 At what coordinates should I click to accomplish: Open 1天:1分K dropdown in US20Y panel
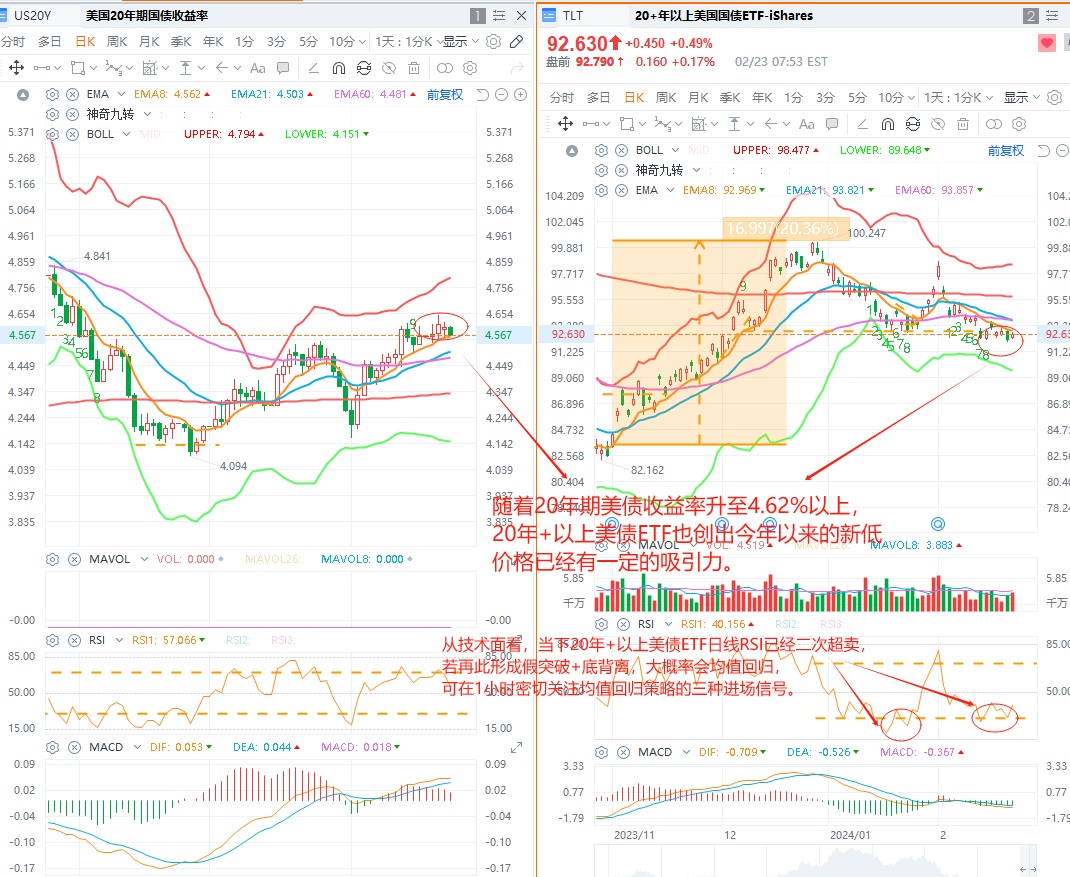407,42
